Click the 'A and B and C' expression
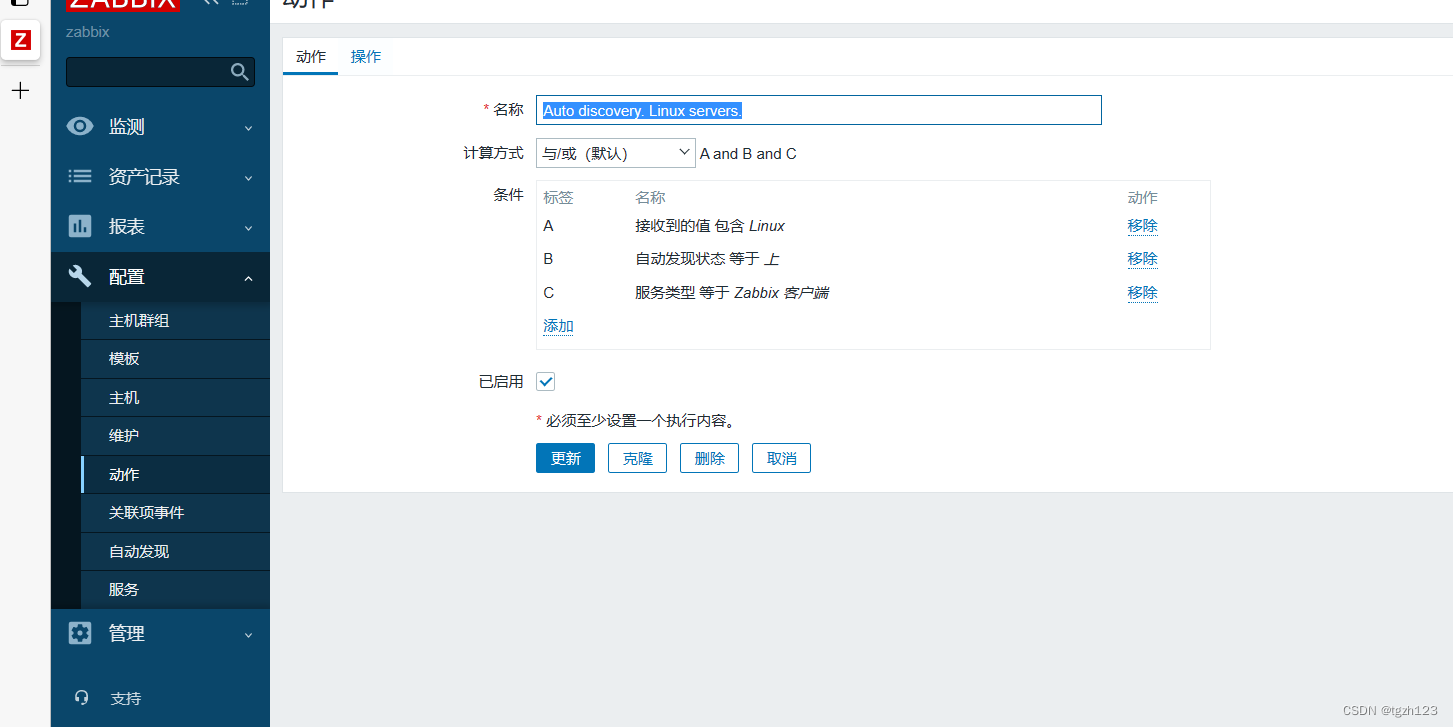 (x=748, y=154)
